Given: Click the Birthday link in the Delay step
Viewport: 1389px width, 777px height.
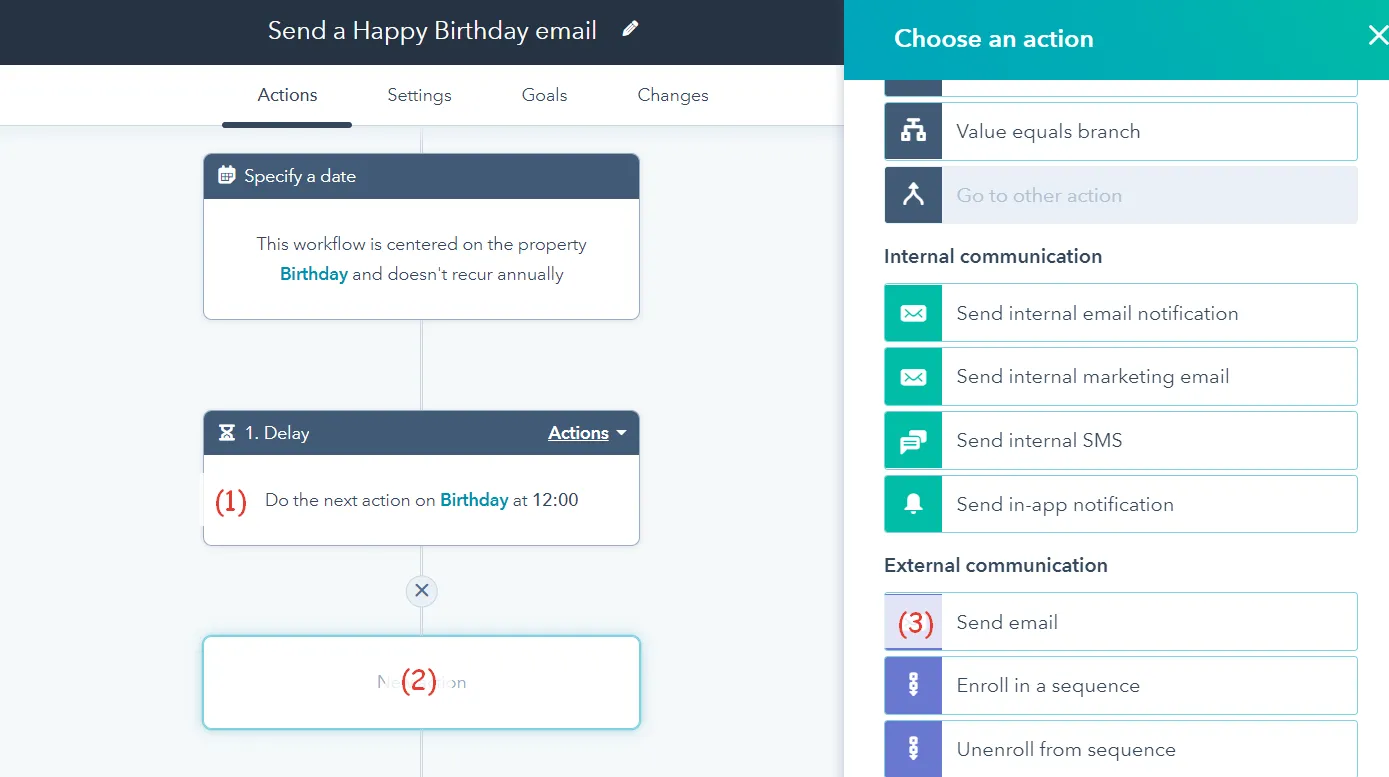Looking at the screenshot, I should click(474, 500).
